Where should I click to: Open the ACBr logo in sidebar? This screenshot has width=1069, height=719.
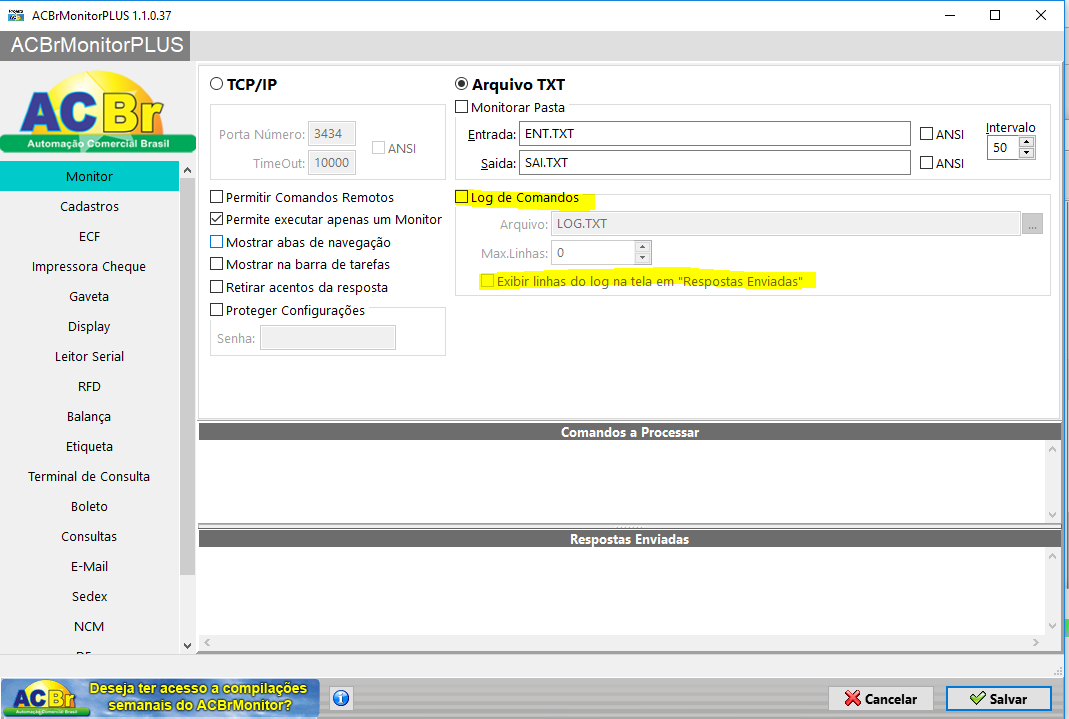[97, 111]
